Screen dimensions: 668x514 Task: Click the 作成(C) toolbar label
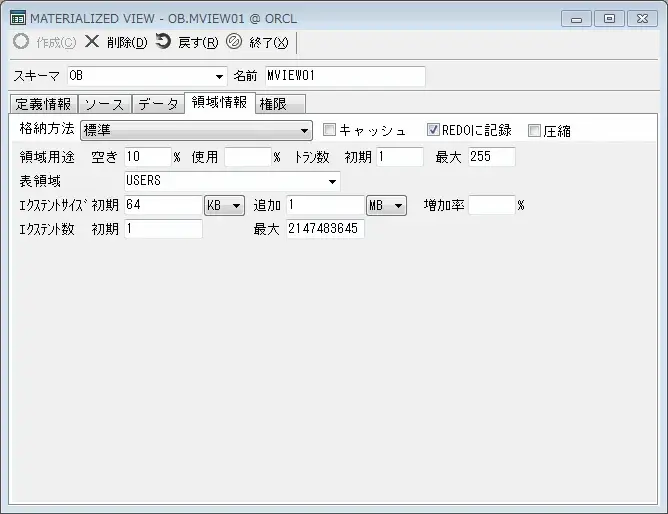56,43
